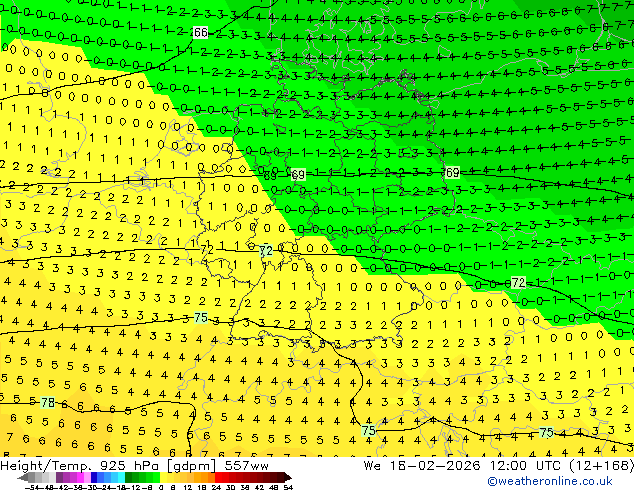Click the 'We 18-02-2026 12:00 UTC' forecast timestamp
The image size is (634, 490).
[464, 466]
